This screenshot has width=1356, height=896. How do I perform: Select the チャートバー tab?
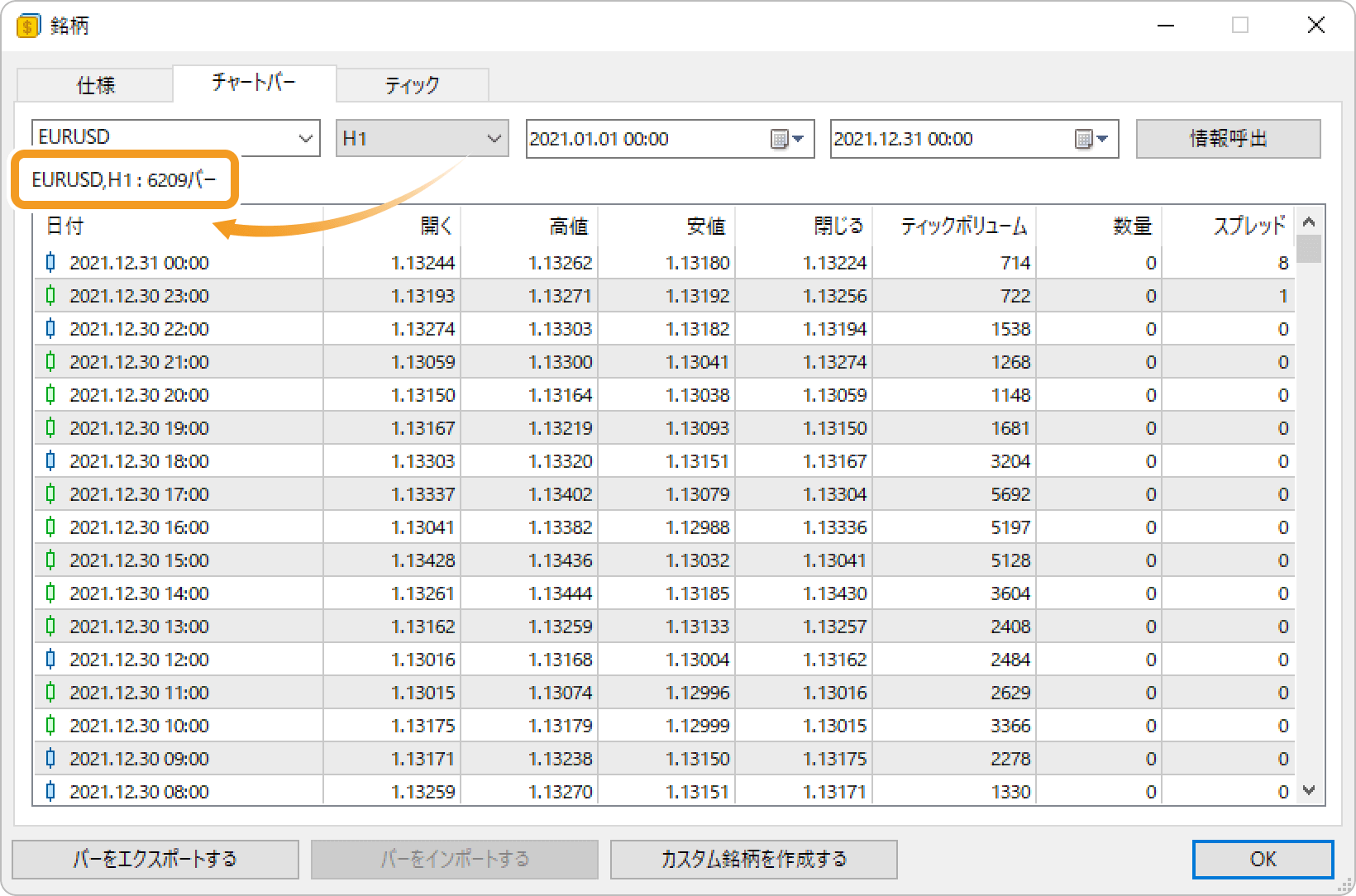pos(254,83)
